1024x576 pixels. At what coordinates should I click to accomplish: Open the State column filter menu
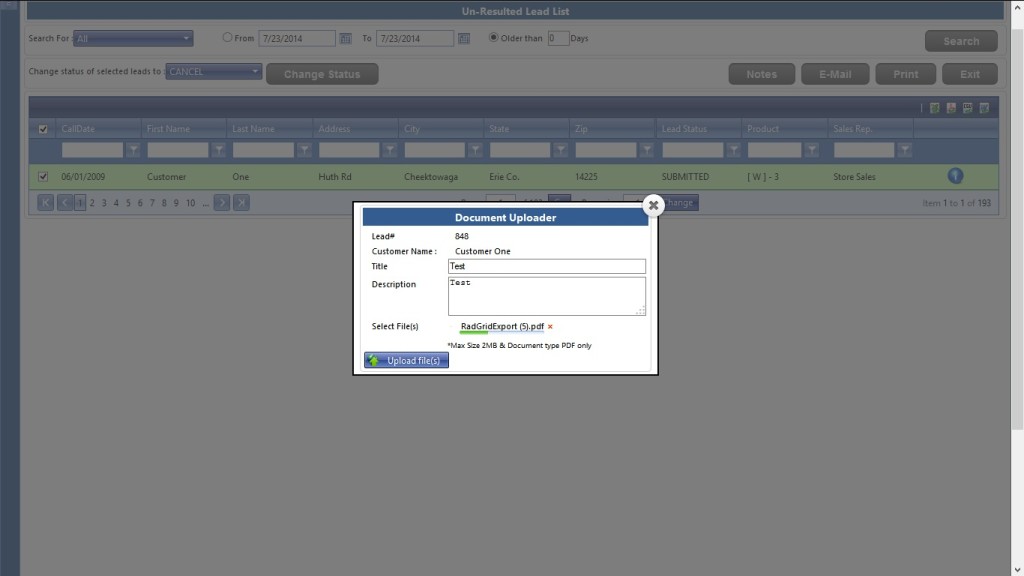coord(560,150)
